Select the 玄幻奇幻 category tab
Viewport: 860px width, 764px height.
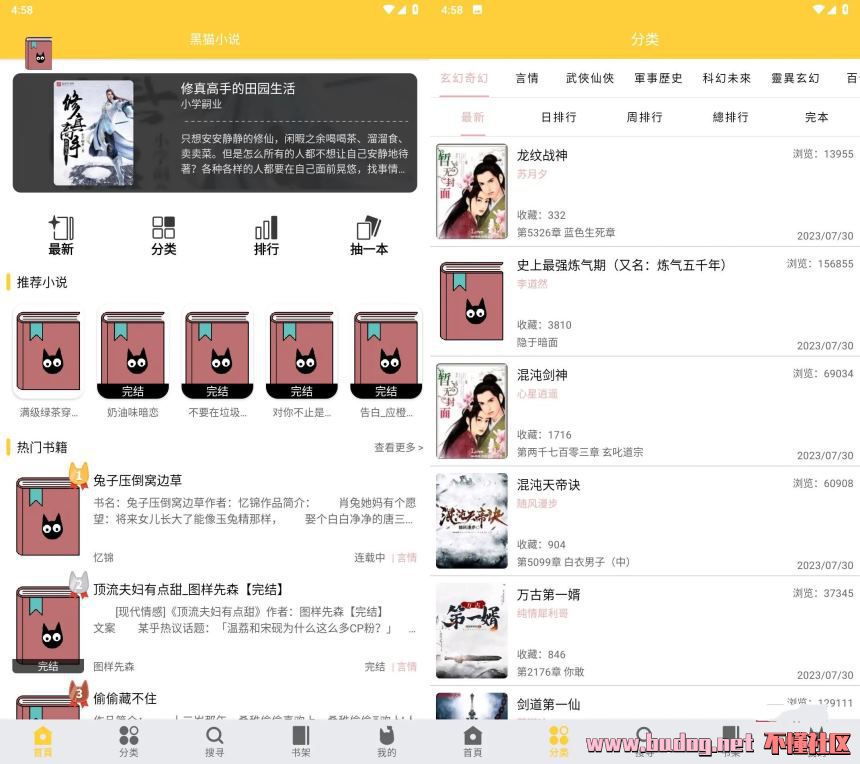pos(464,78)
